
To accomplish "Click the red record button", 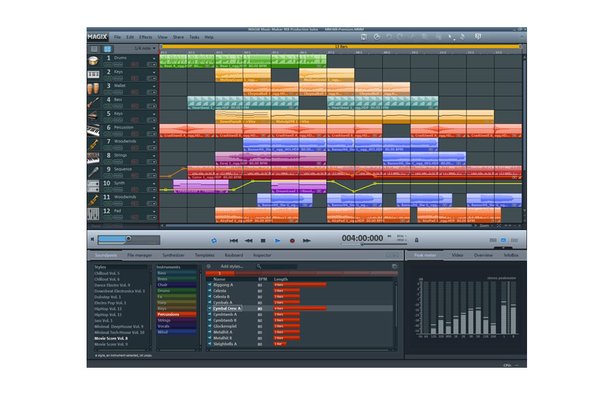I will pyautogui.click(x=292, y=241).
